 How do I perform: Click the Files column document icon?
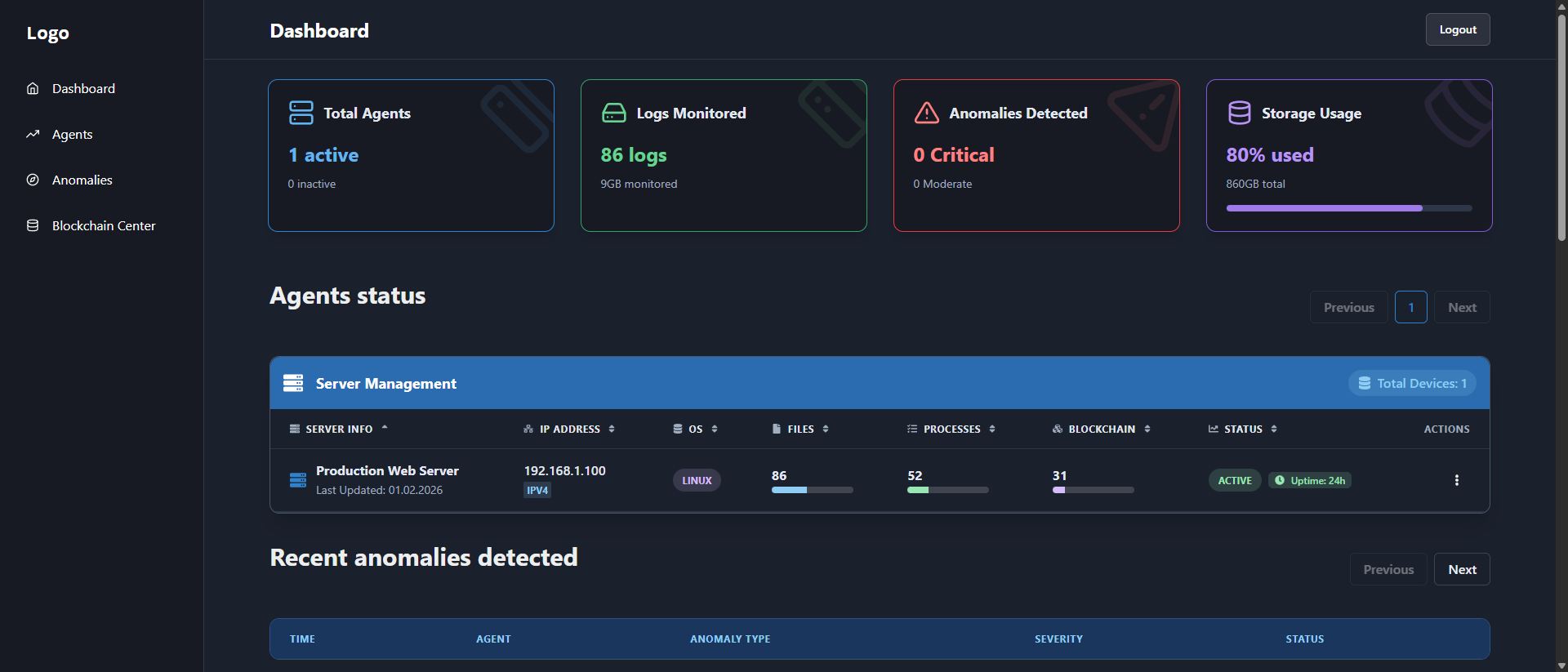[777, 429]
